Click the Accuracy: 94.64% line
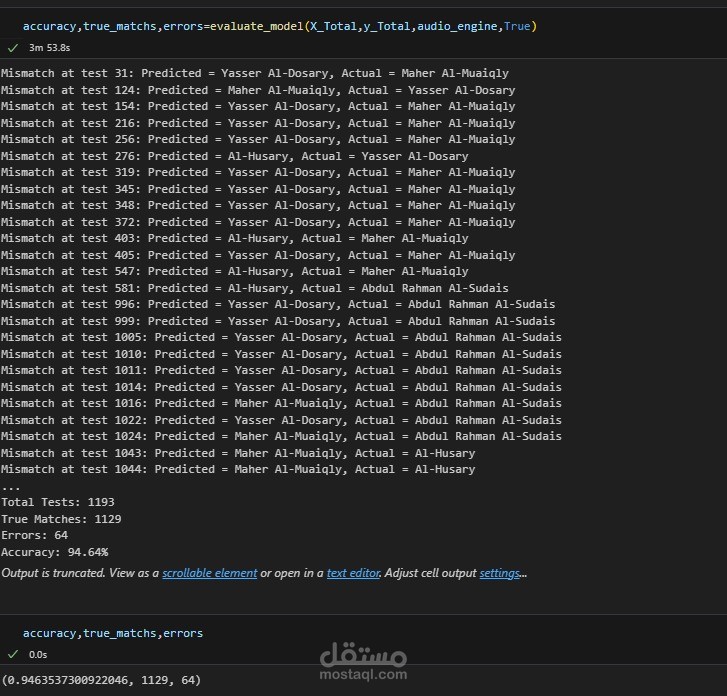Image resolution: width=727 pixels, height=696 pixels. tap(54, 552)
